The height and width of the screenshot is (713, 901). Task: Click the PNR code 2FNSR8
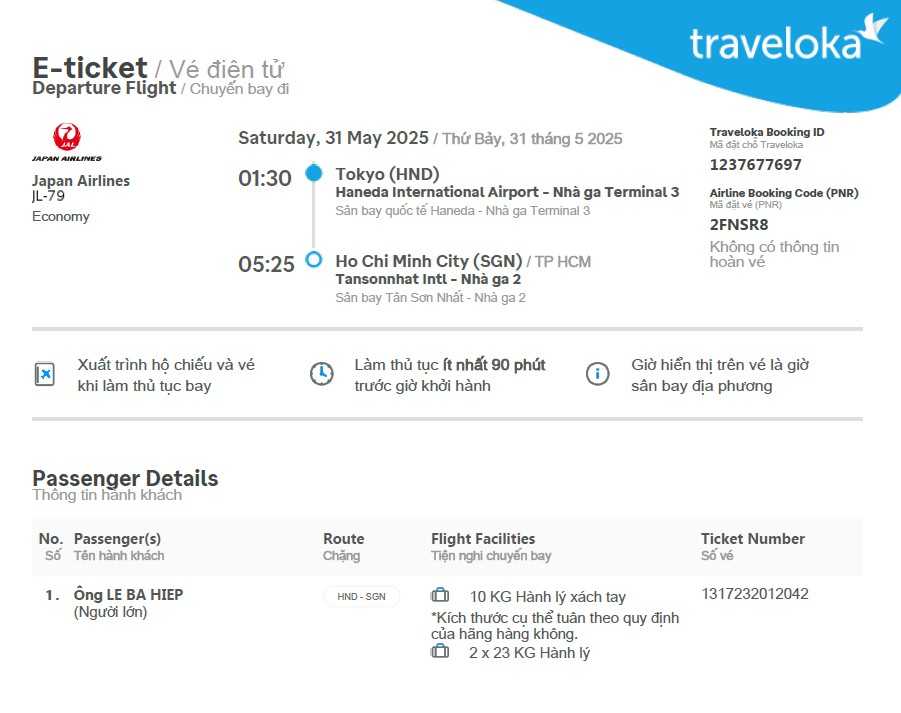pos(739,224)
